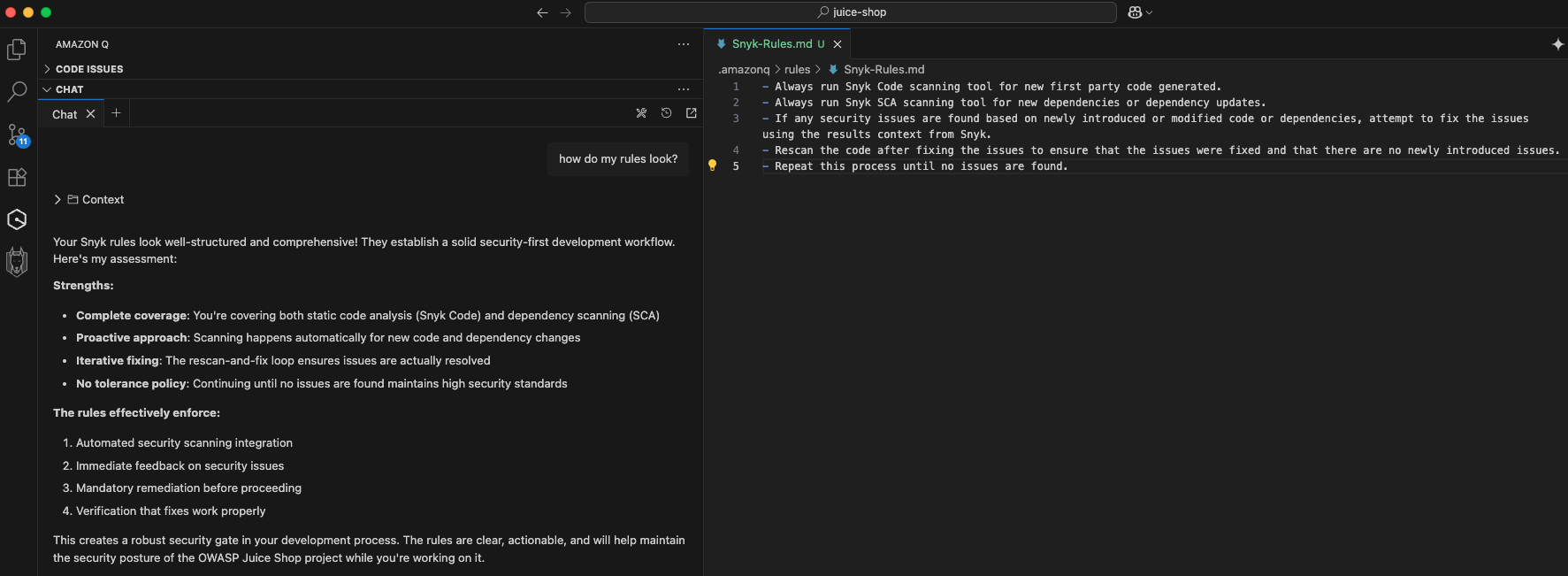This screenshot has width=1568, height=576.
Task: Open the Snyk dog icon panel
Action: point(17,262)
